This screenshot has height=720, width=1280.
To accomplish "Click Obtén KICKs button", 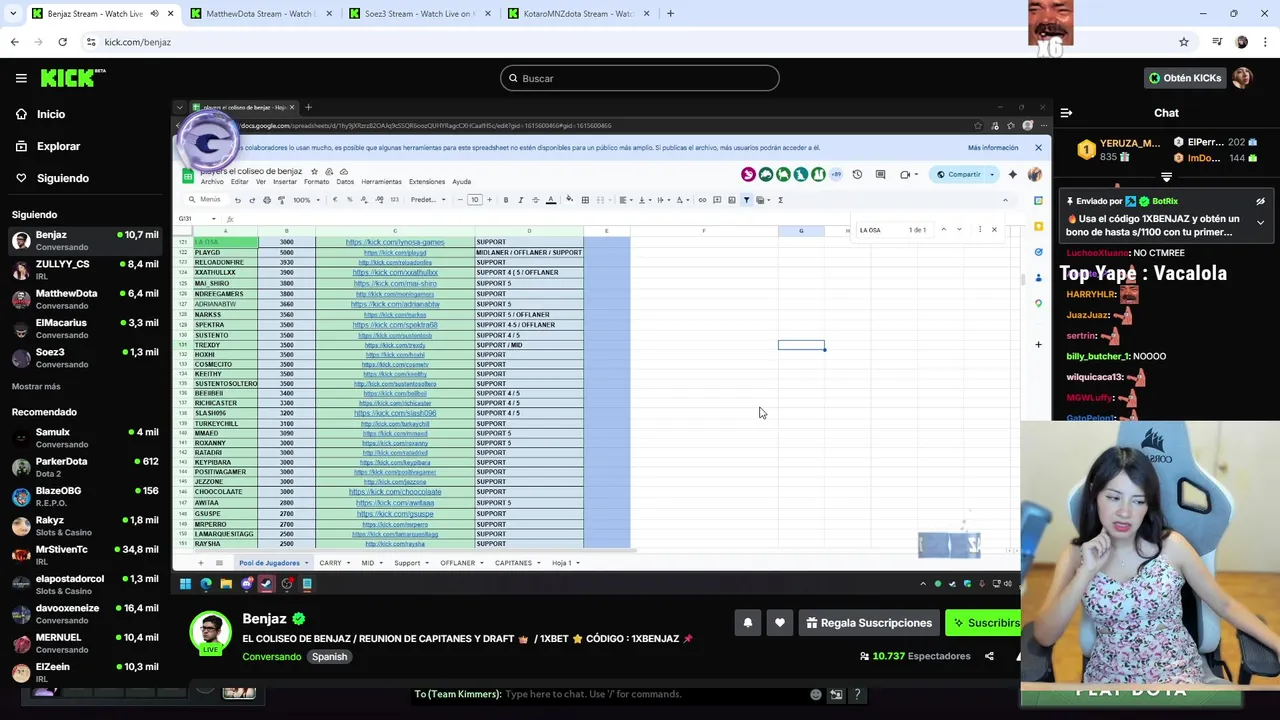I will click(x=1184, y=78).
